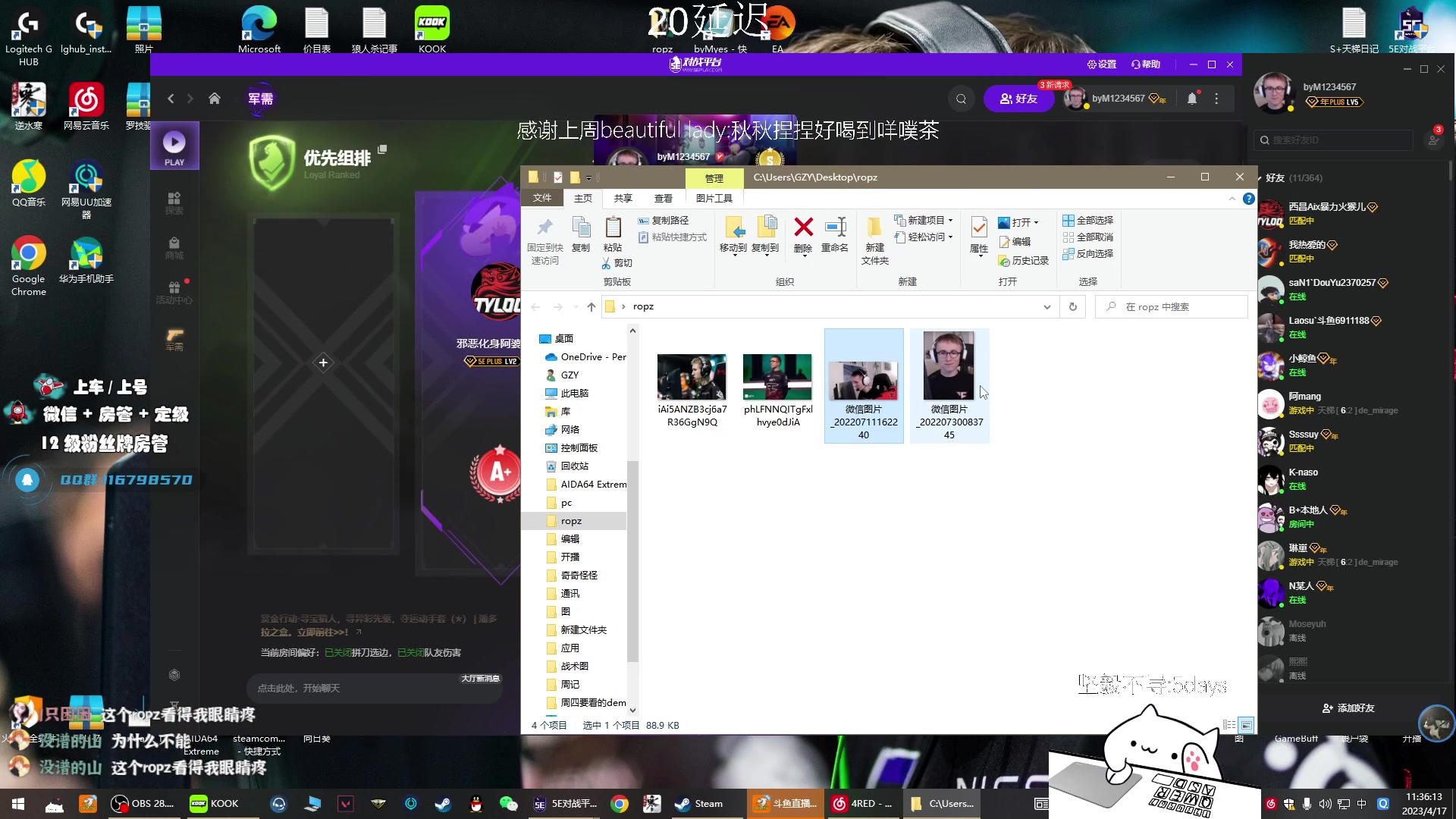Collapse the Explorer ribbon with the chevron
The image size is (1456, 819).
pos(1232,199)
